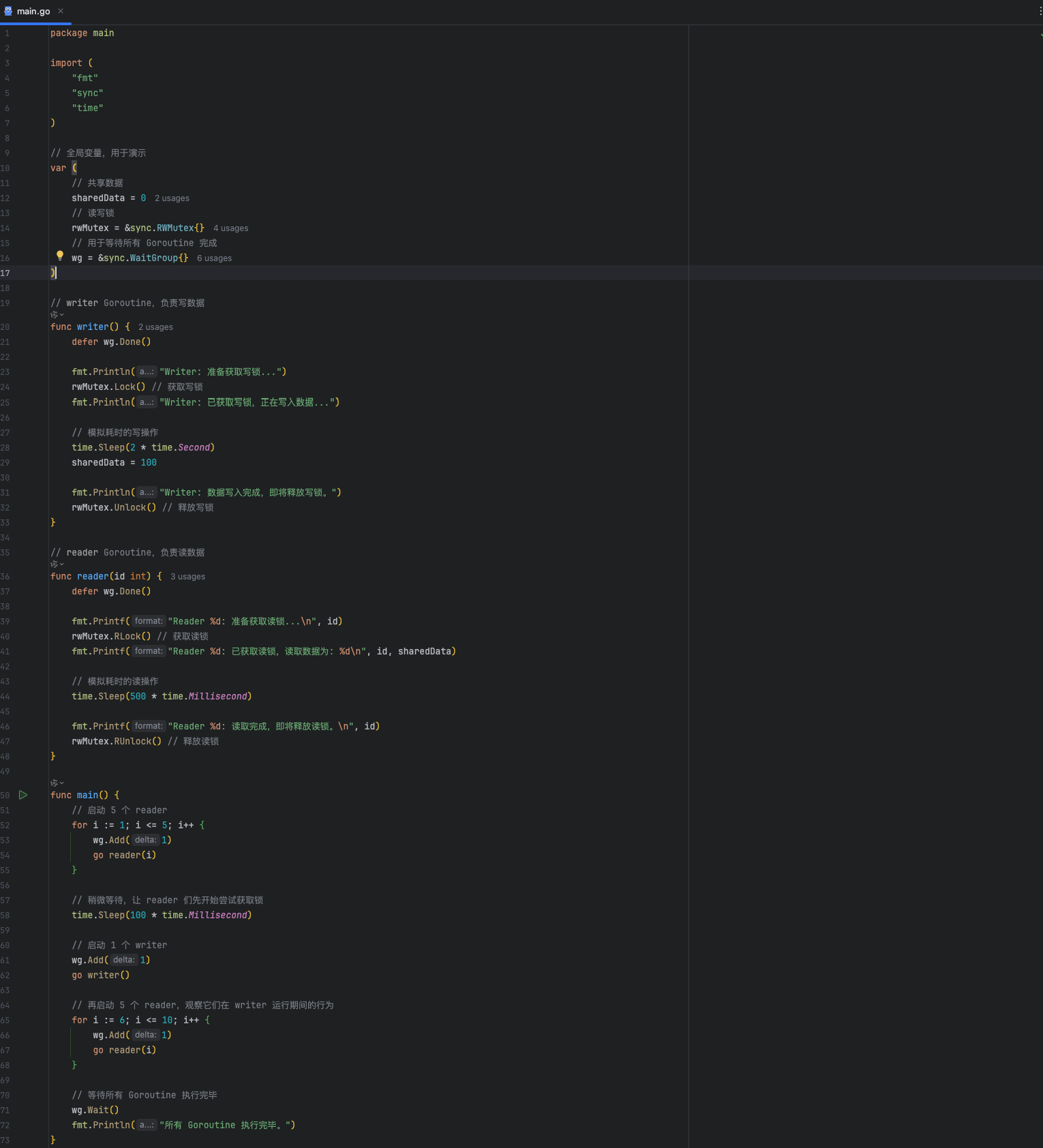Expand the code vision dropdown above func writer

click(57, 314)
